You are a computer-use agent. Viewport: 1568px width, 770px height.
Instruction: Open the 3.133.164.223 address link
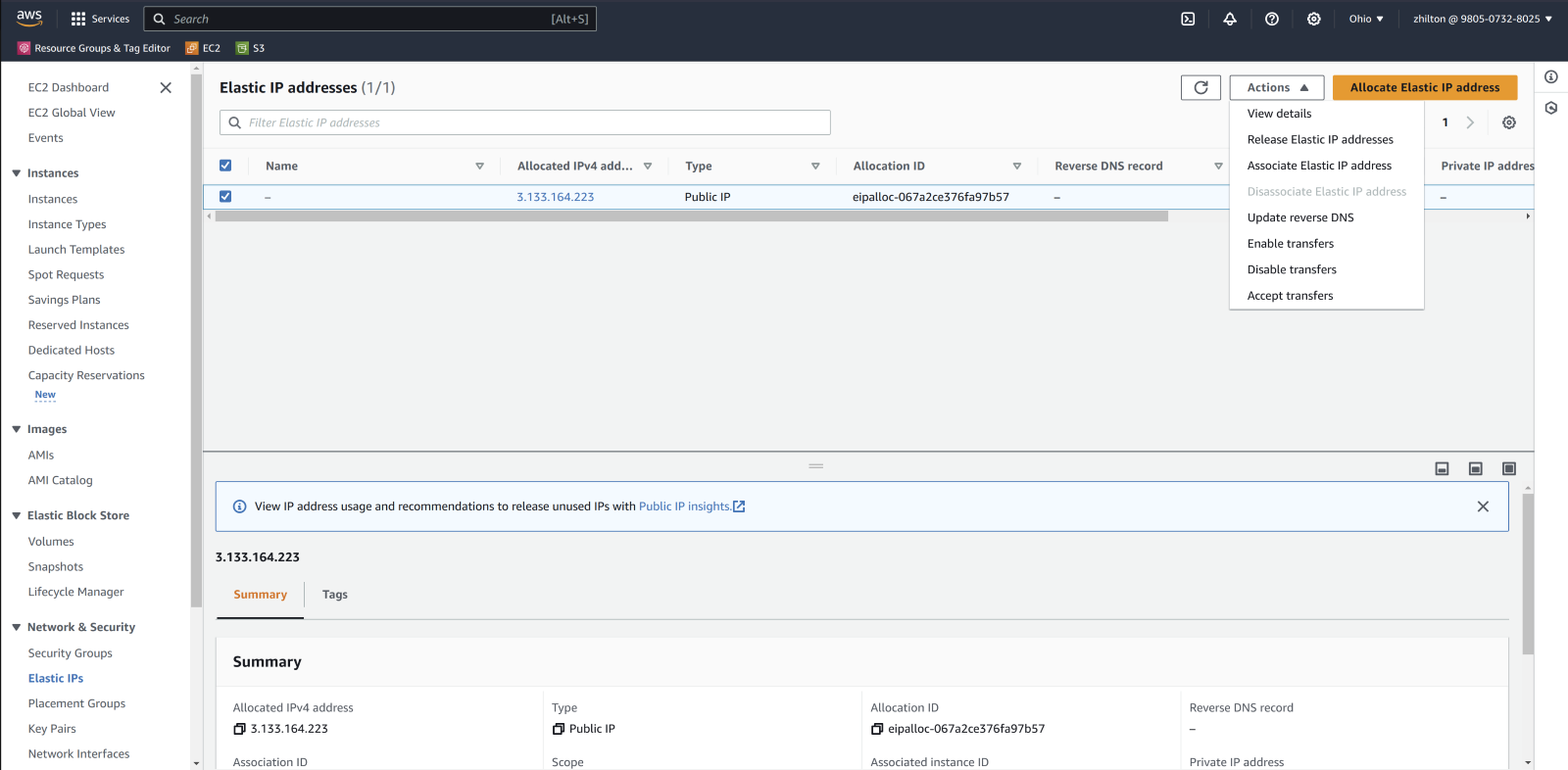[556, 197]
